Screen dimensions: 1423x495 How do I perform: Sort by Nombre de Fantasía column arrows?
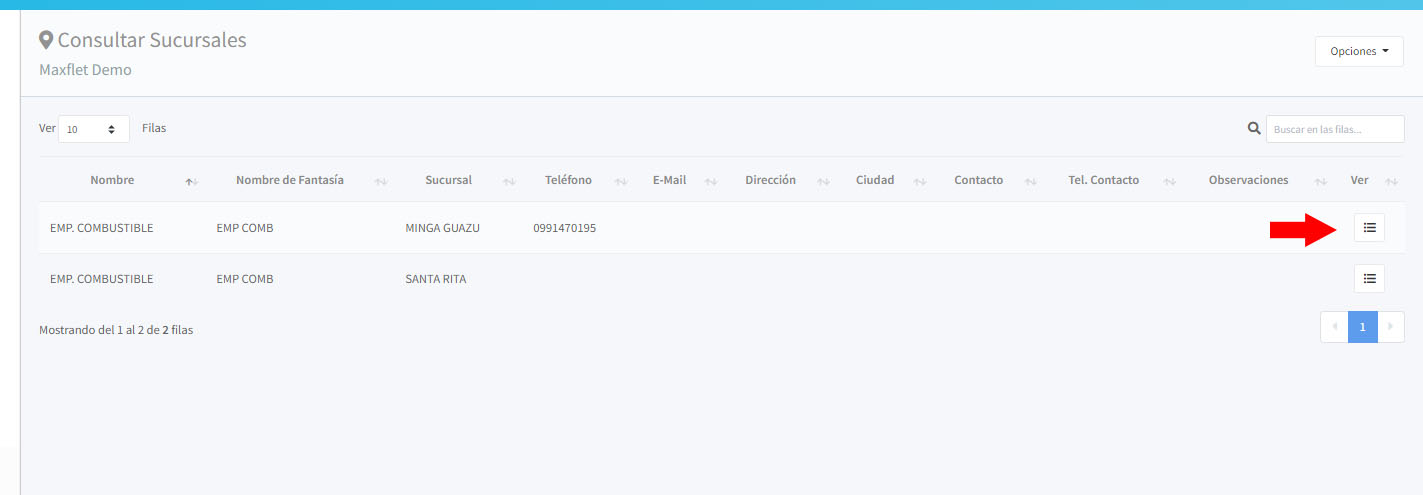[x=381, y=181]
